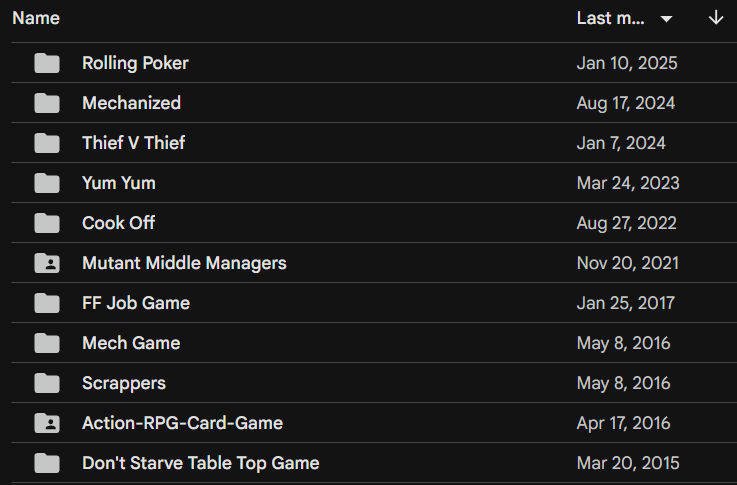
Task: Click the Last modified column header text
Action: (x=611, y=19)
